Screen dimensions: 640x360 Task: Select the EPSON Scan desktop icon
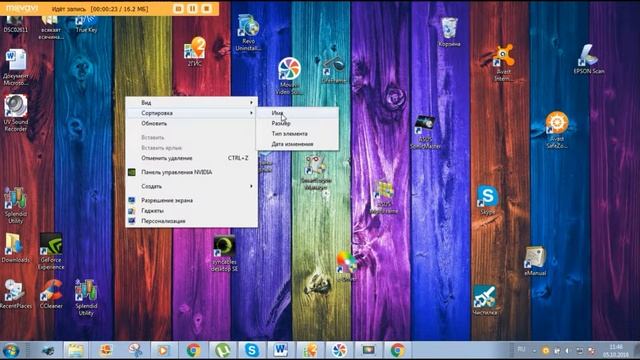[x=589, y=59]
